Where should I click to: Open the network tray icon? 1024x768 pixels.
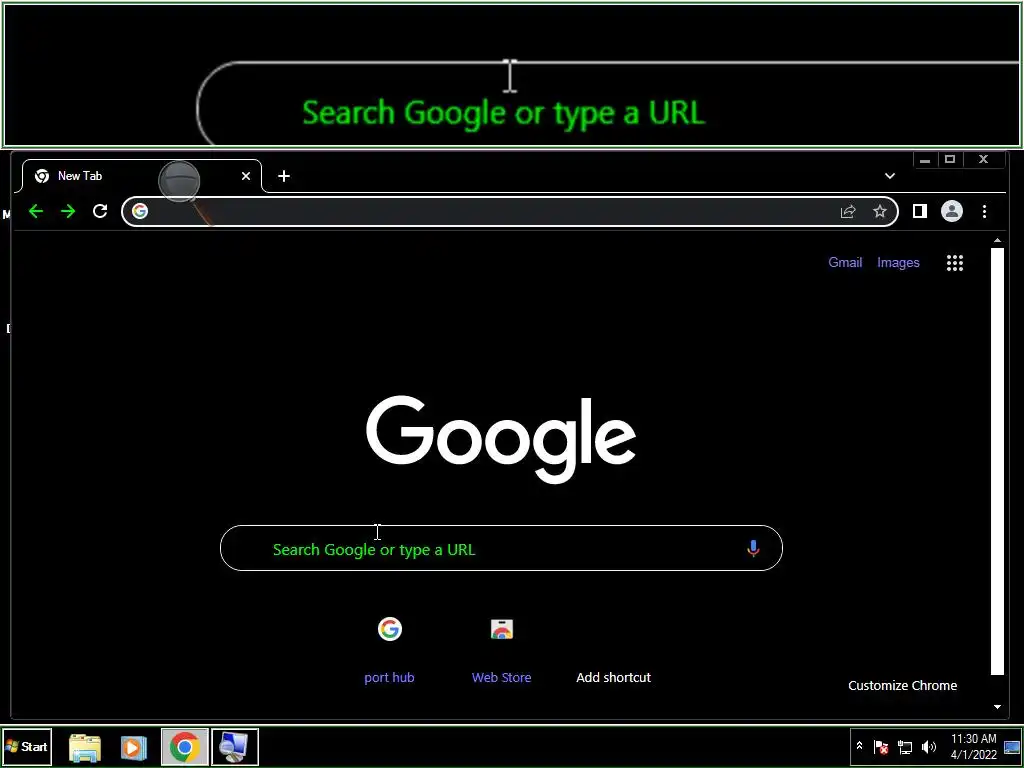click(x=904, y=746)
